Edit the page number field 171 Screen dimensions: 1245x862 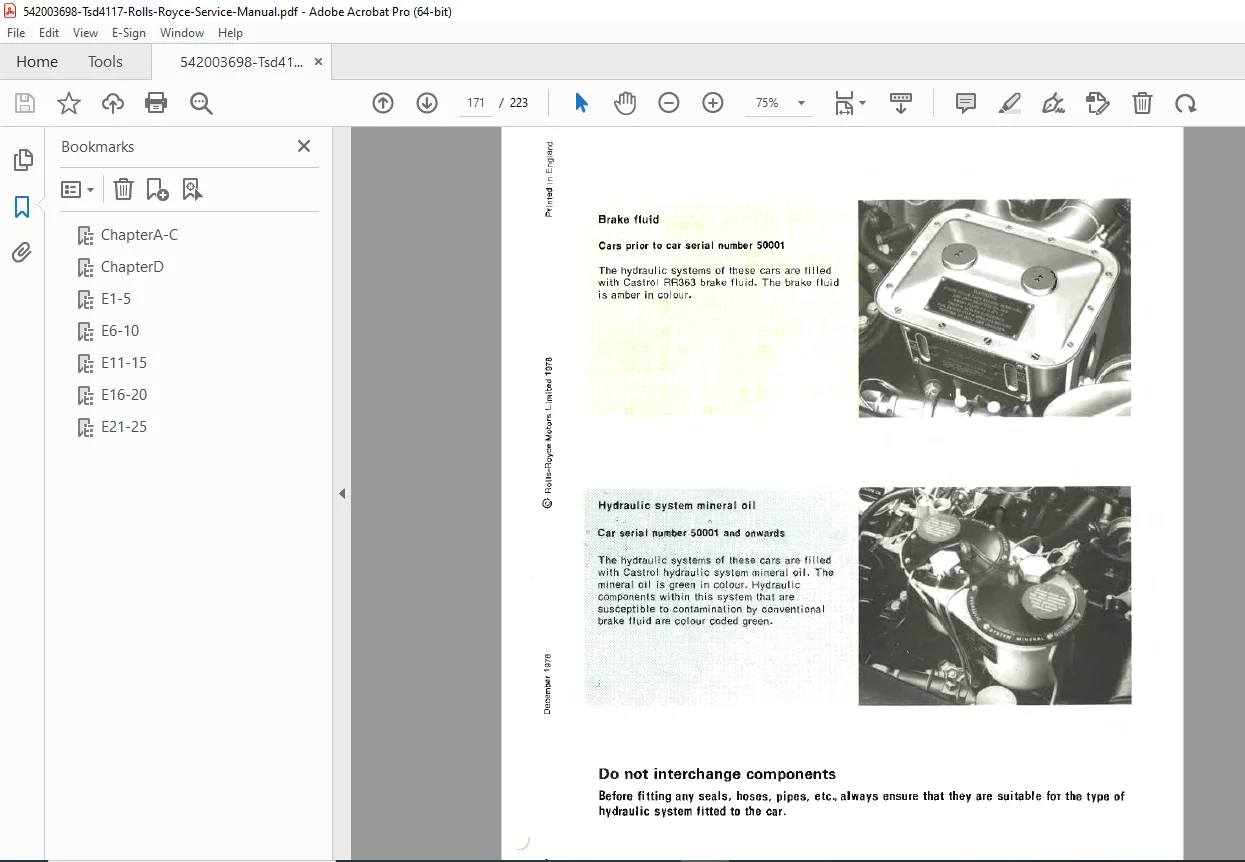[476, 103]
